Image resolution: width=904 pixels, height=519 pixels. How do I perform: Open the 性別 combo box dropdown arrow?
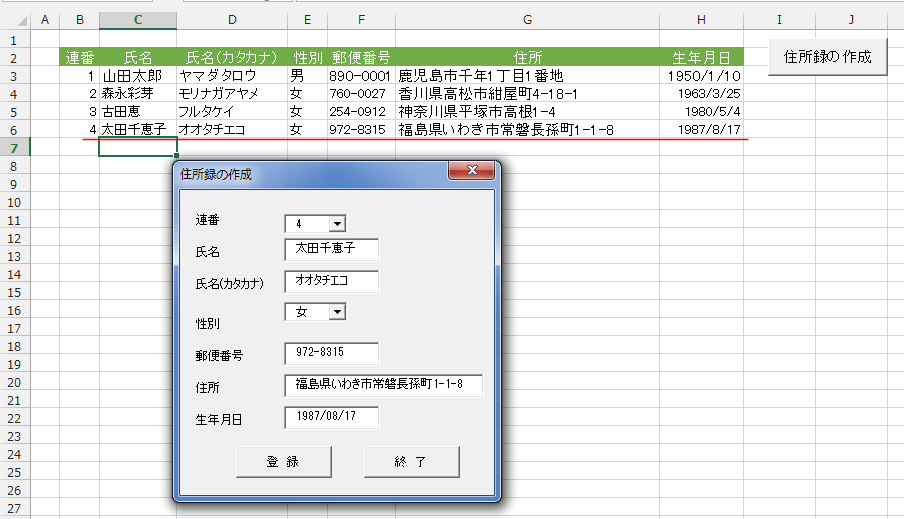[x=337, y=312]
